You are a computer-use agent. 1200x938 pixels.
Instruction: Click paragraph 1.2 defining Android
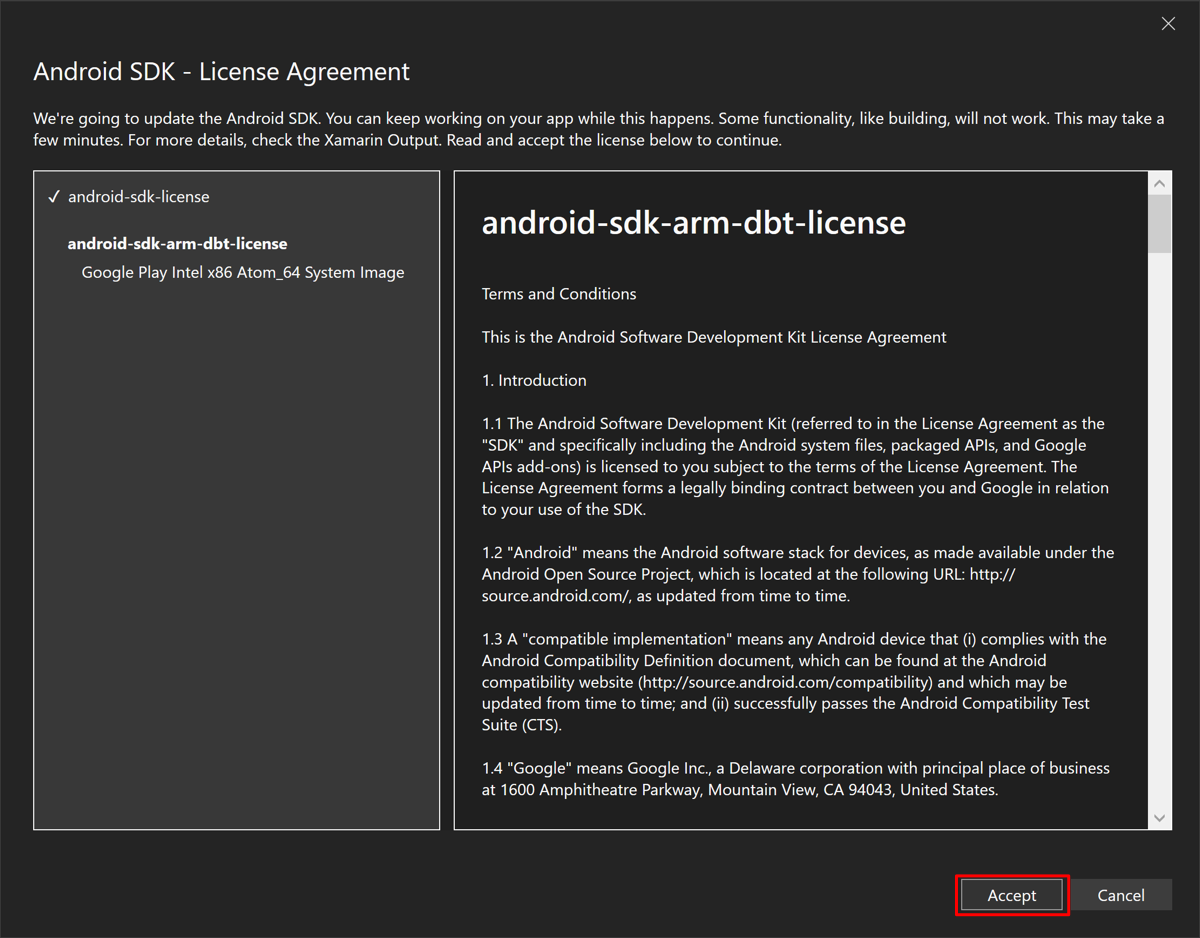[x=798, y=574]
